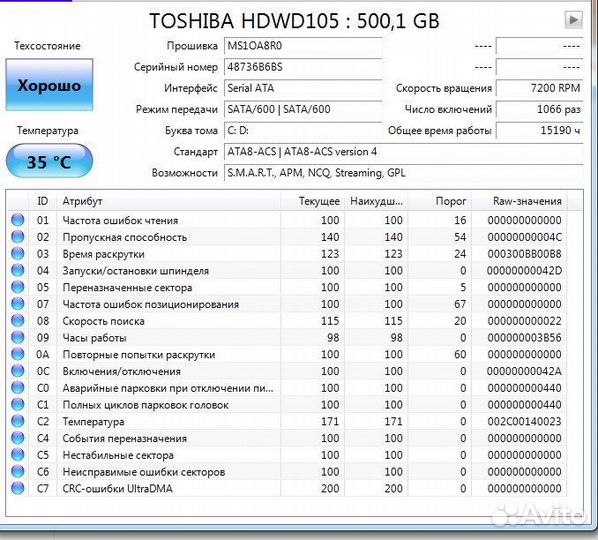Click the drive letter field C: D:
The image size is (598, 540).
pos(303,130)
